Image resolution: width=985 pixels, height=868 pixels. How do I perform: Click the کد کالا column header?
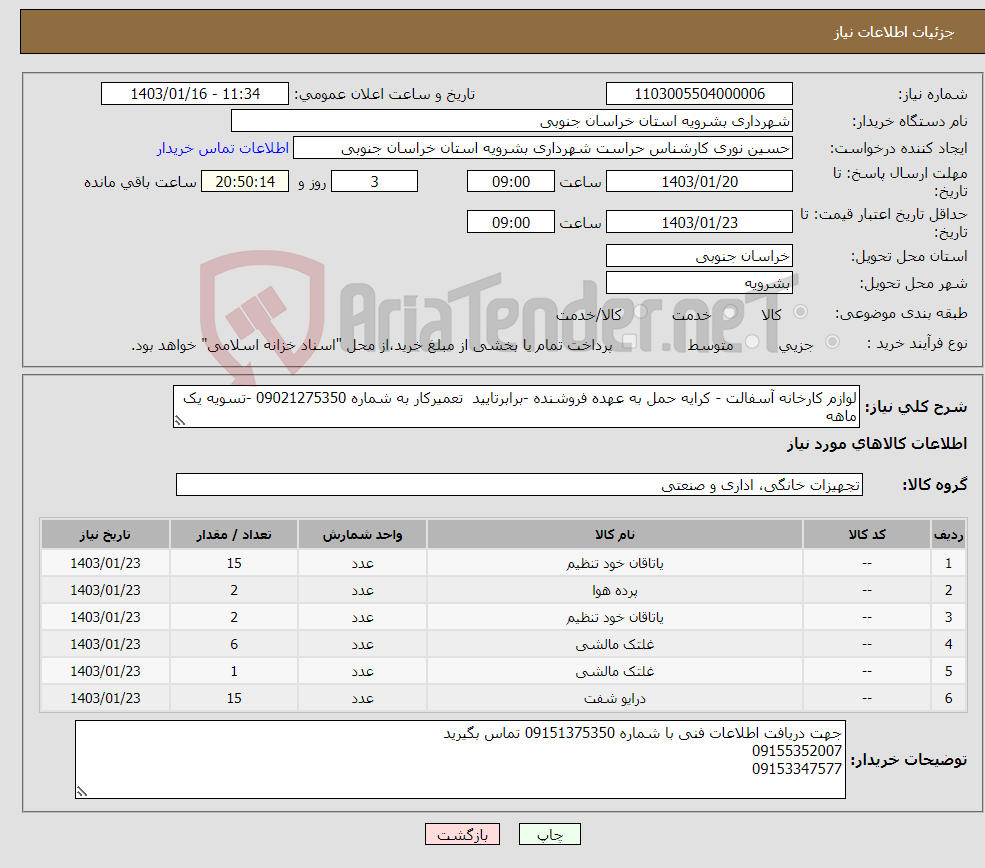(x=867, y=534)
